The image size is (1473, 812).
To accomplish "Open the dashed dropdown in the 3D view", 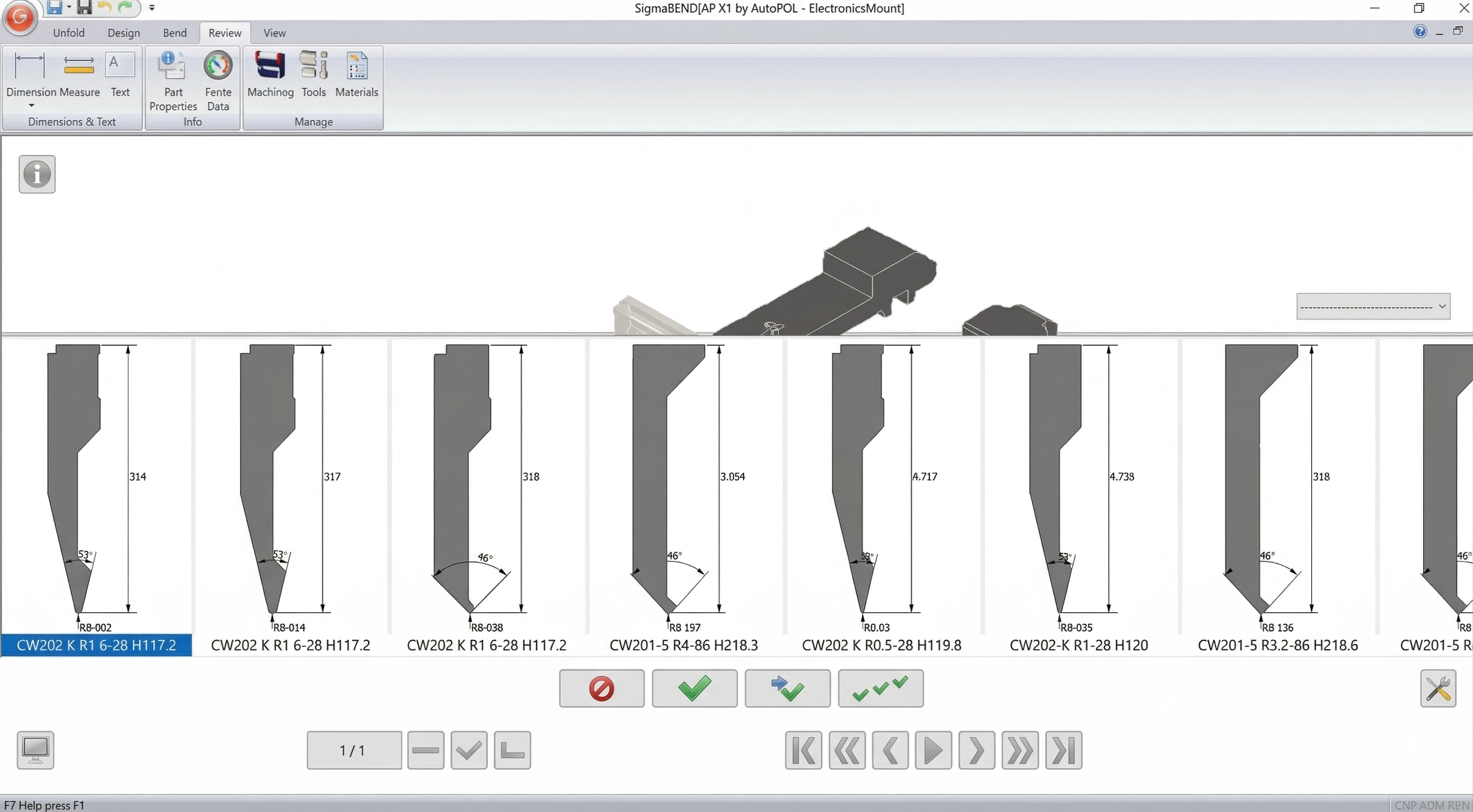I will click(1373, 307).
